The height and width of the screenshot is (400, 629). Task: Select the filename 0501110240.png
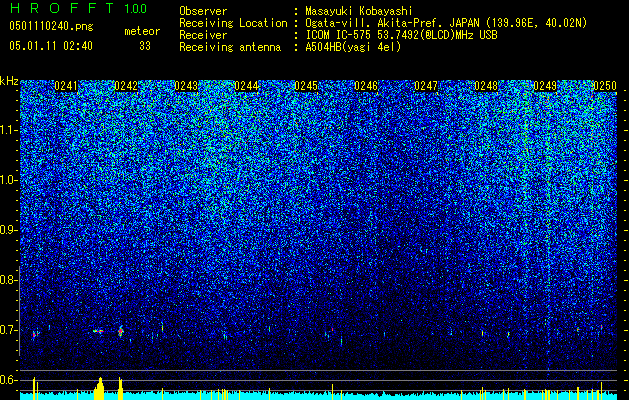pos(51,26)
